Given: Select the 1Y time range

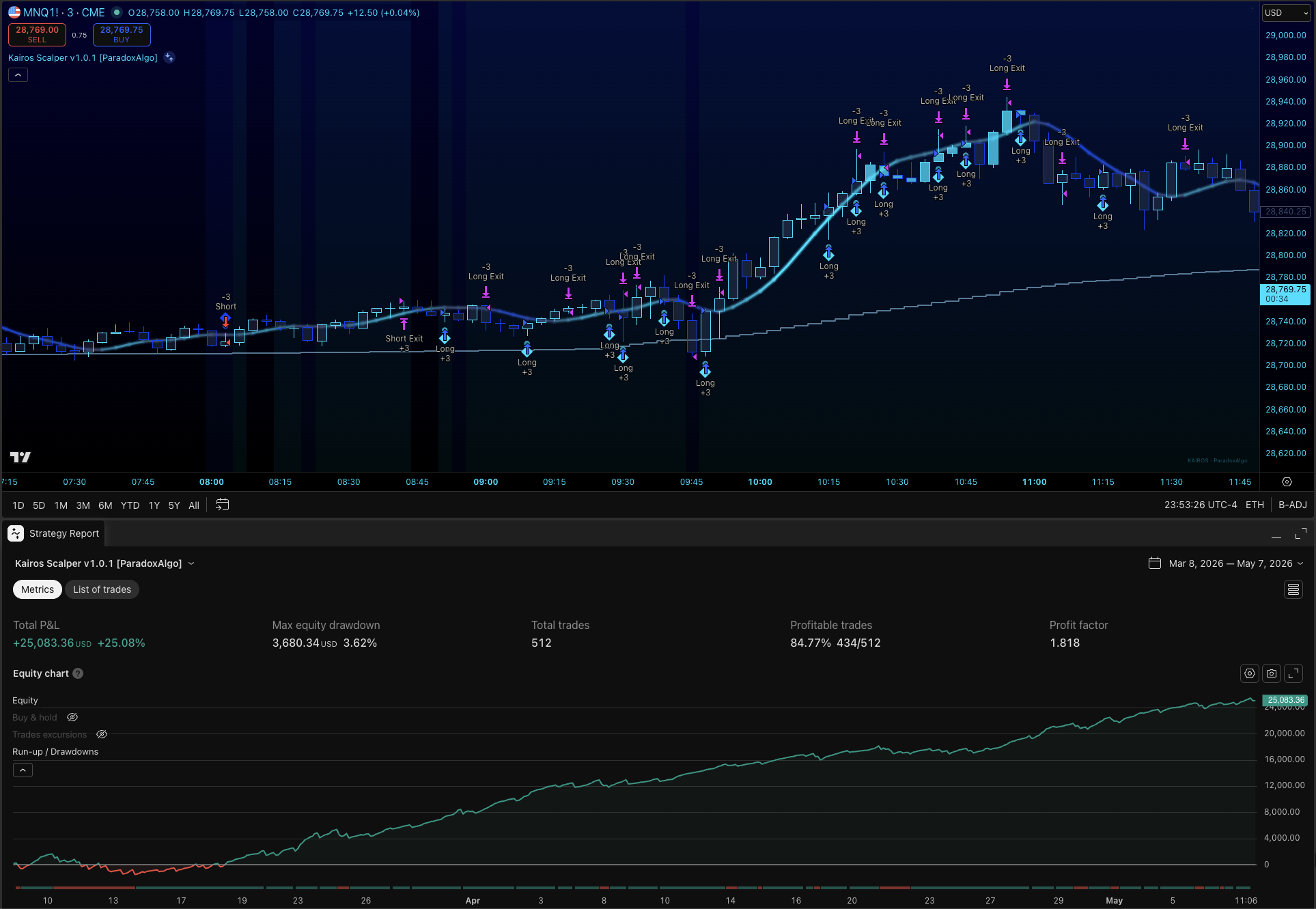Looking at the screenshot, I should (x=154, y=505).
